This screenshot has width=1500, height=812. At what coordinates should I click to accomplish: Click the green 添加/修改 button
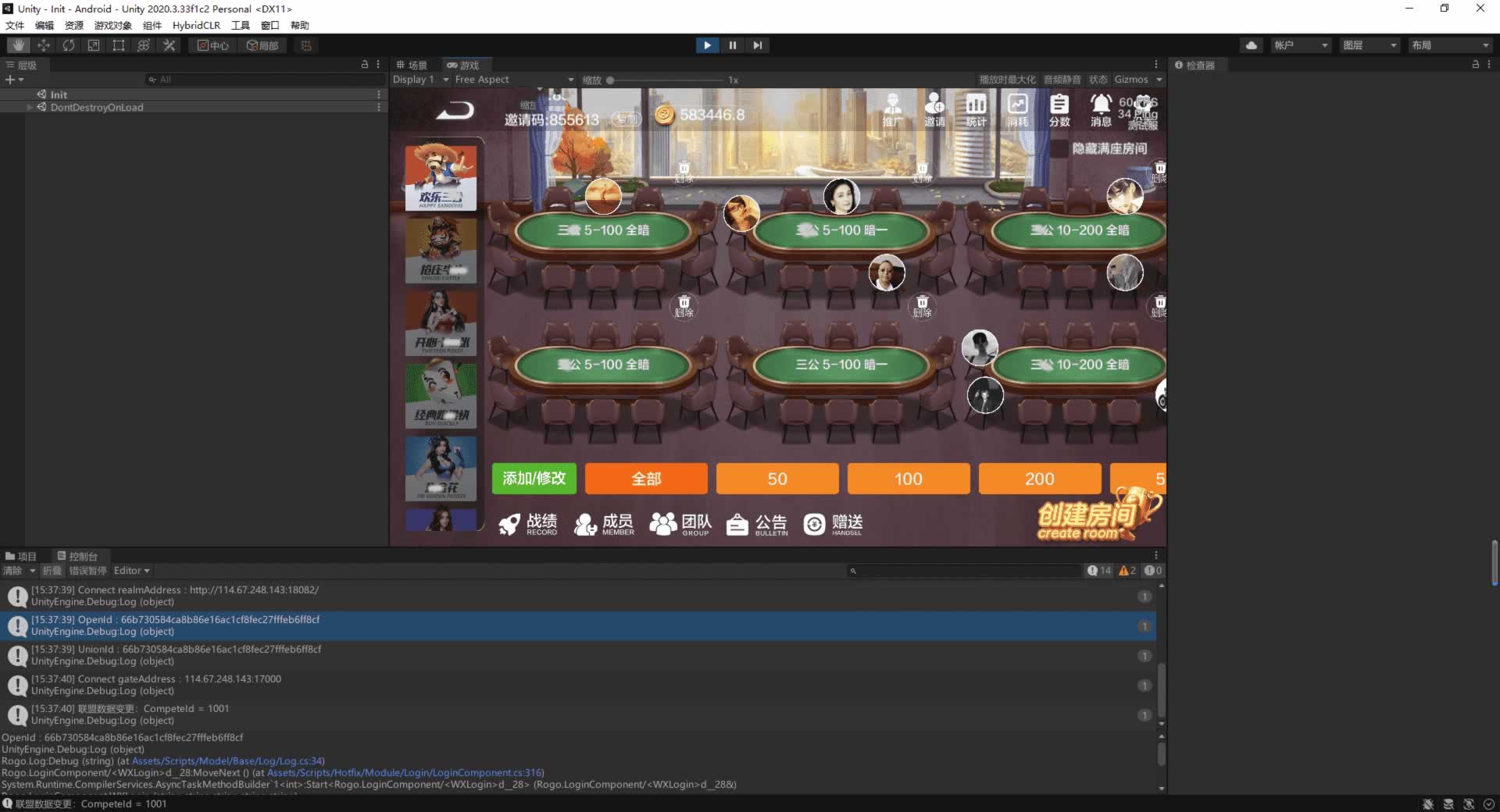tap(534, 479)
